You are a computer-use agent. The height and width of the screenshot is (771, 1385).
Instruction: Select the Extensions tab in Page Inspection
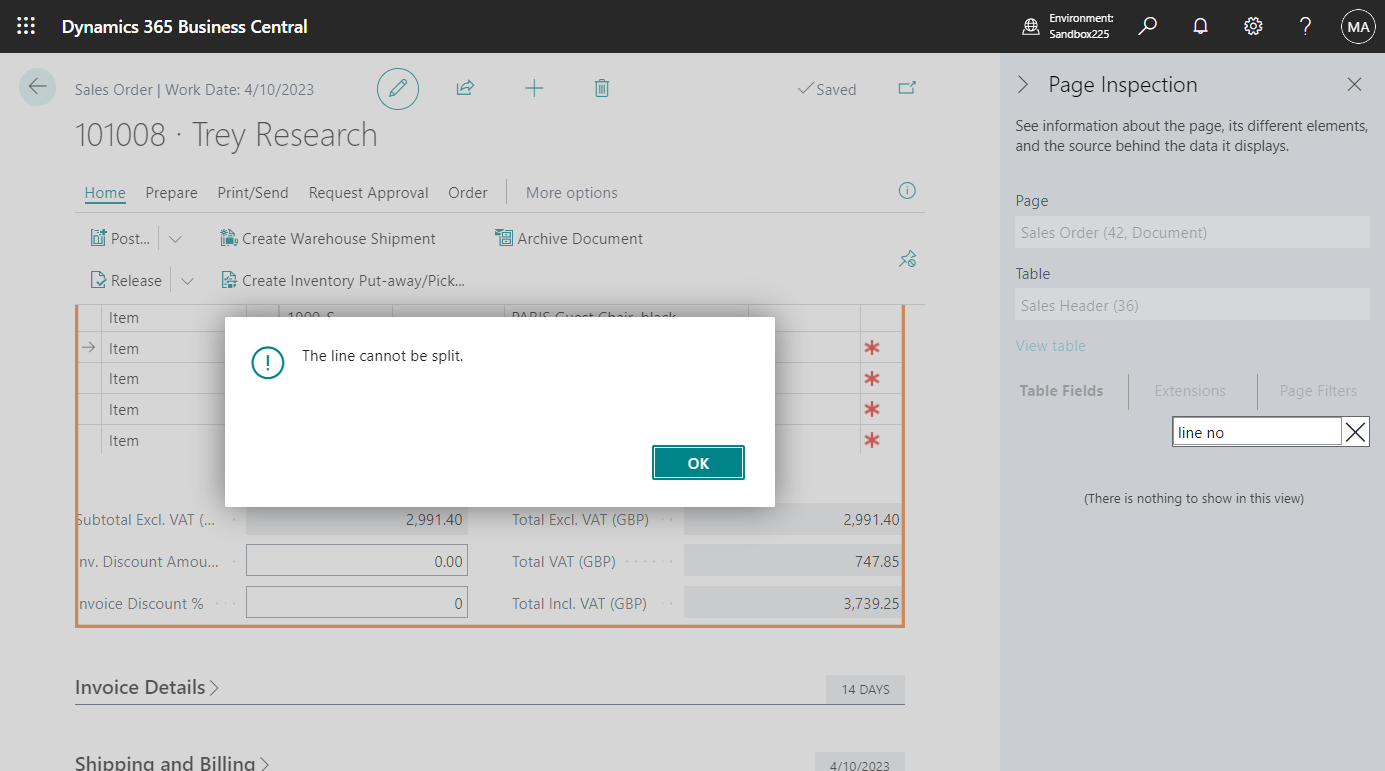point(1190,391)
